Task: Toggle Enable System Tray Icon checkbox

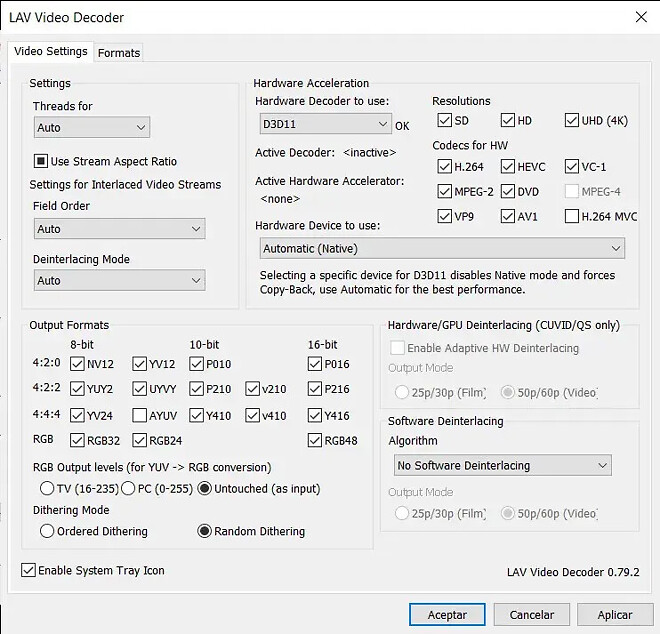Action: pos(28,570)
